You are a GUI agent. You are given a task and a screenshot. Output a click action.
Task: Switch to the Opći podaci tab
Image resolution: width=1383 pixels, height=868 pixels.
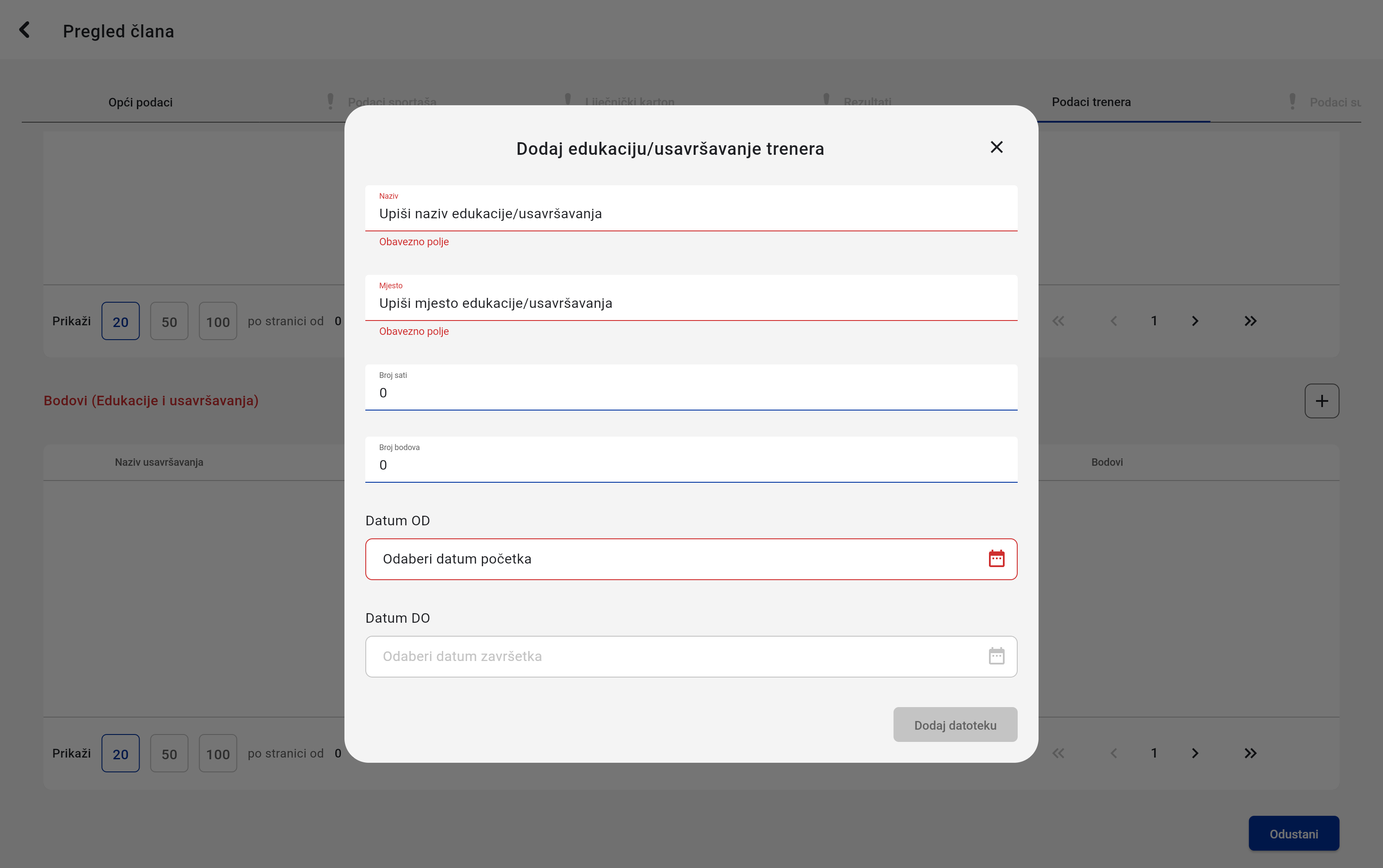click(140, 102)
